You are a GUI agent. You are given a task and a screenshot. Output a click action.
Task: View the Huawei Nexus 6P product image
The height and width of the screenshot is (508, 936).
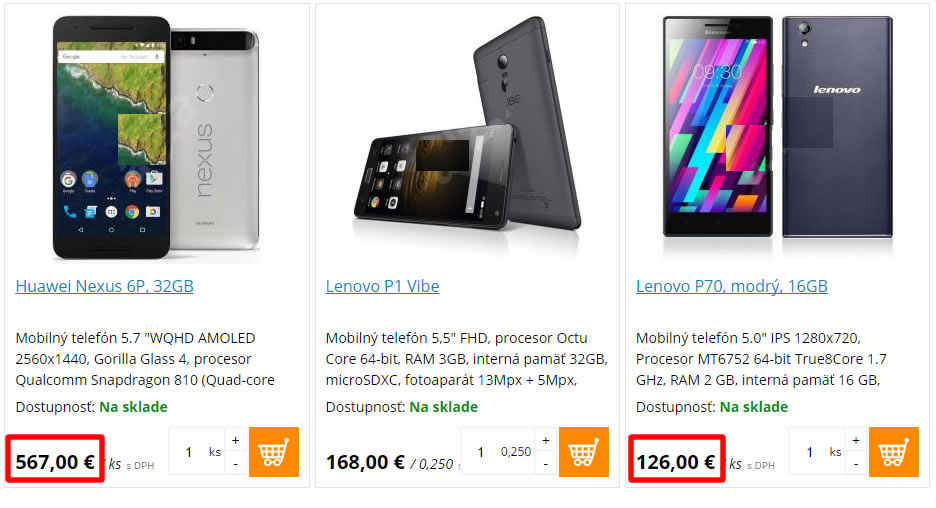point(156,137)
